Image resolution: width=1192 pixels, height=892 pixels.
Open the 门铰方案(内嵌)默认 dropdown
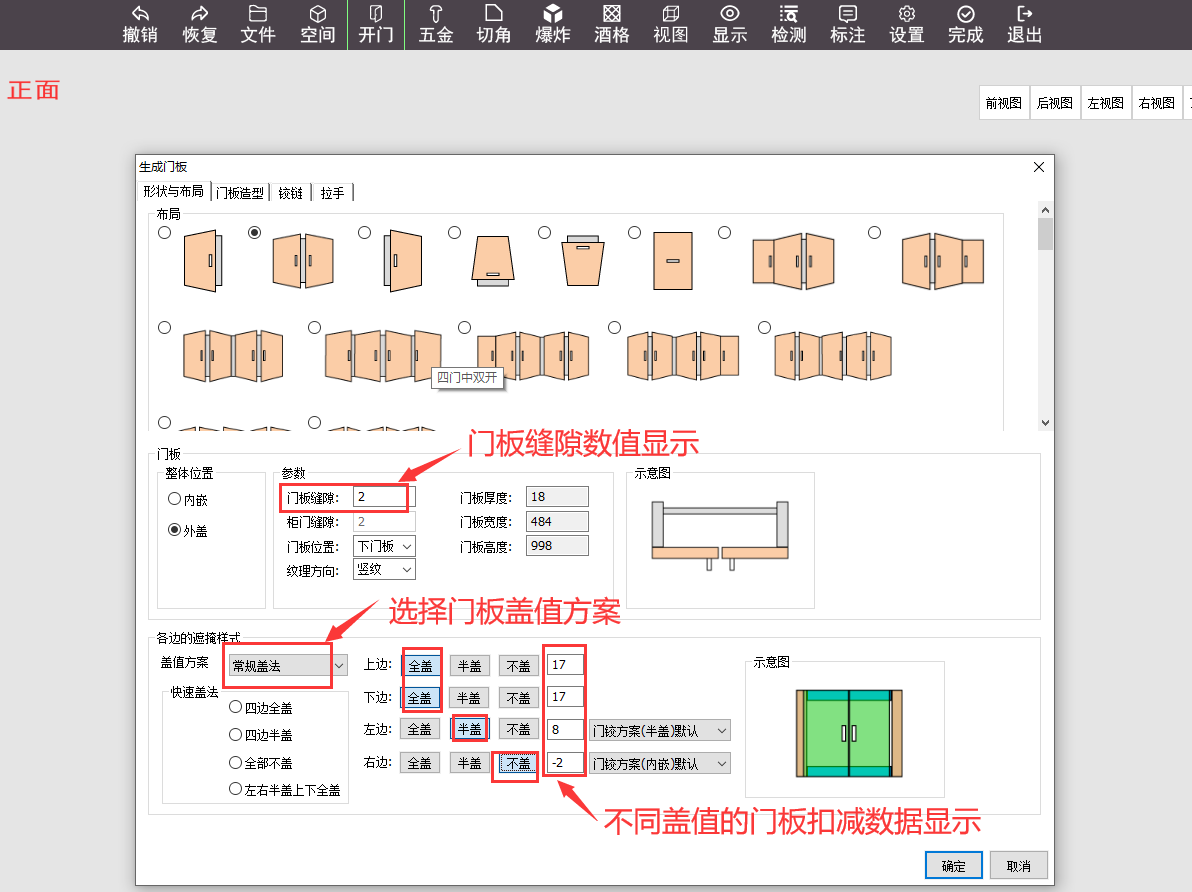(x=660, y=763)
